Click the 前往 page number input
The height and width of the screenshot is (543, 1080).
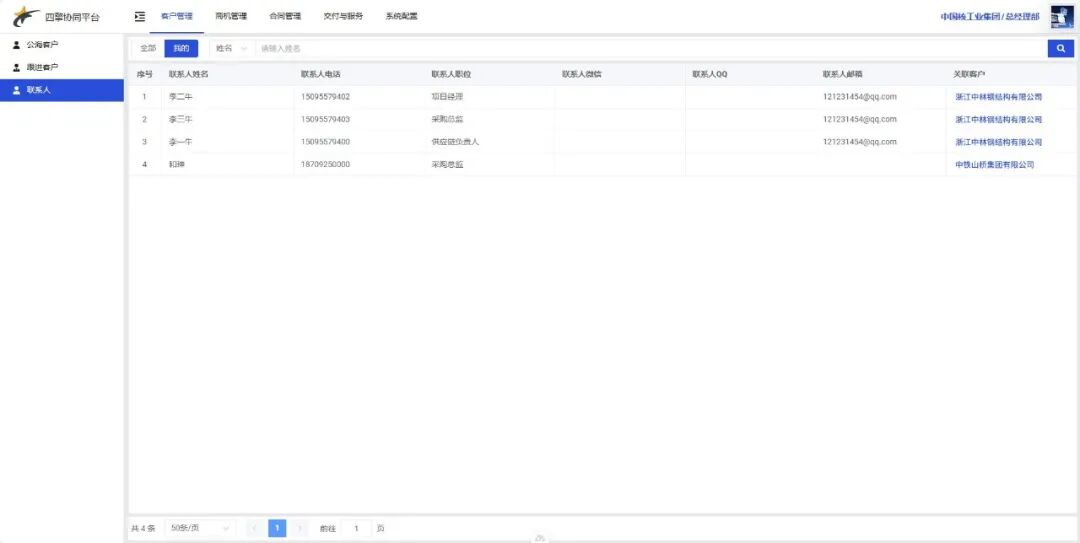(x=356, y=529)
